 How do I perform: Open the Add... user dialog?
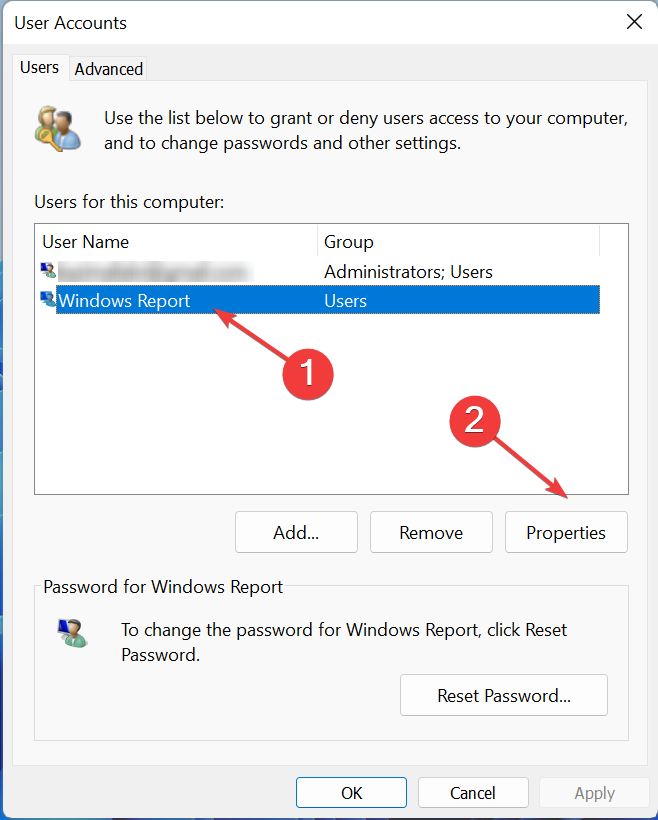[296, 532]
